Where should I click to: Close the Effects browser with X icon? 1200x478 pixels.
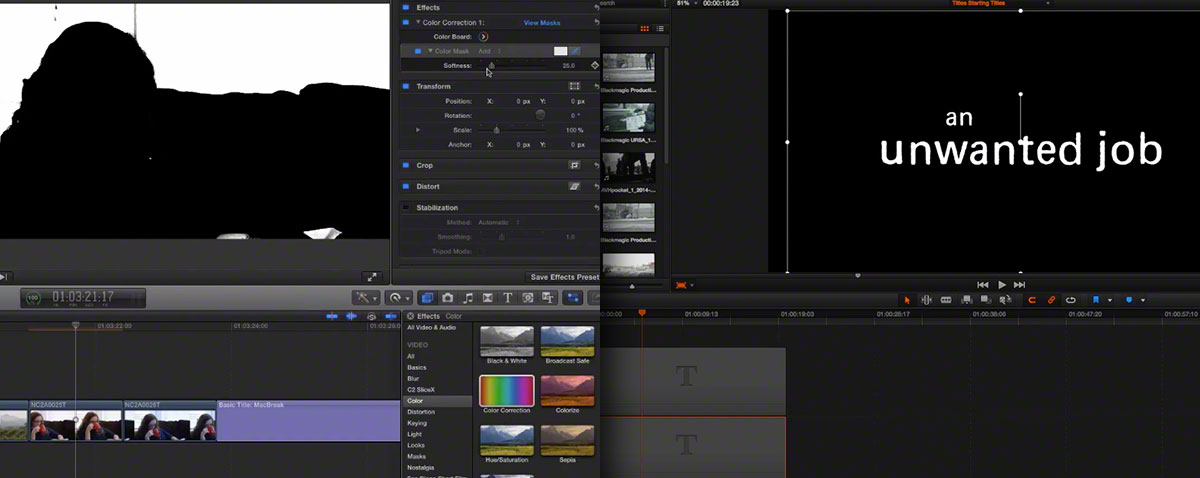click(x=410, y=316)
